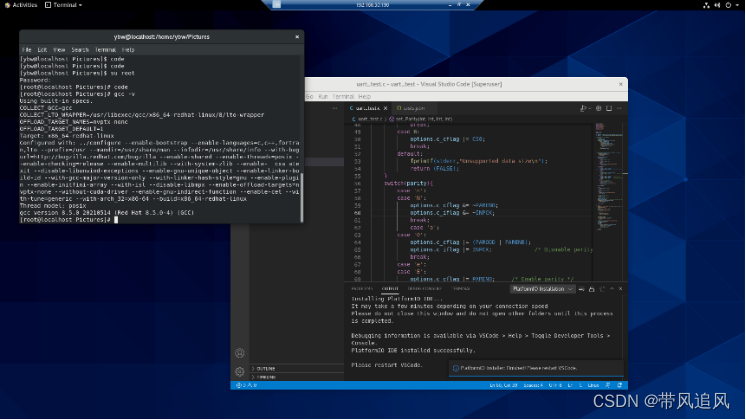
Task: Open the Search menu in the terminal
Action: coord(80,50)
